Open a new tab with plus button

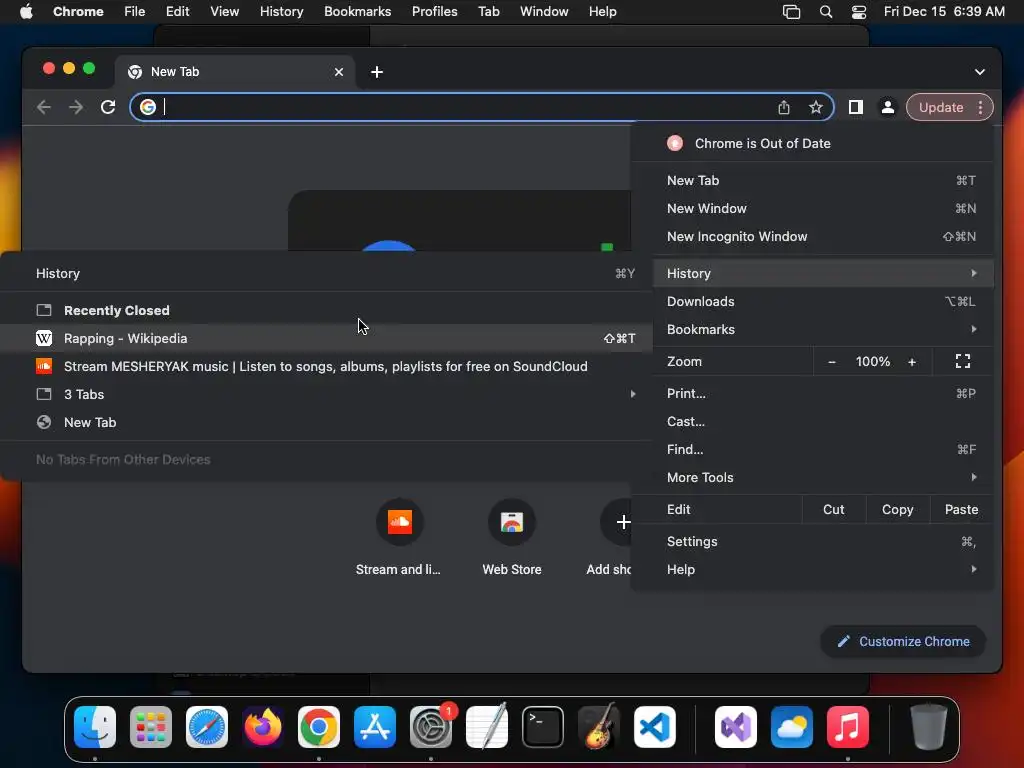[377, 72]
